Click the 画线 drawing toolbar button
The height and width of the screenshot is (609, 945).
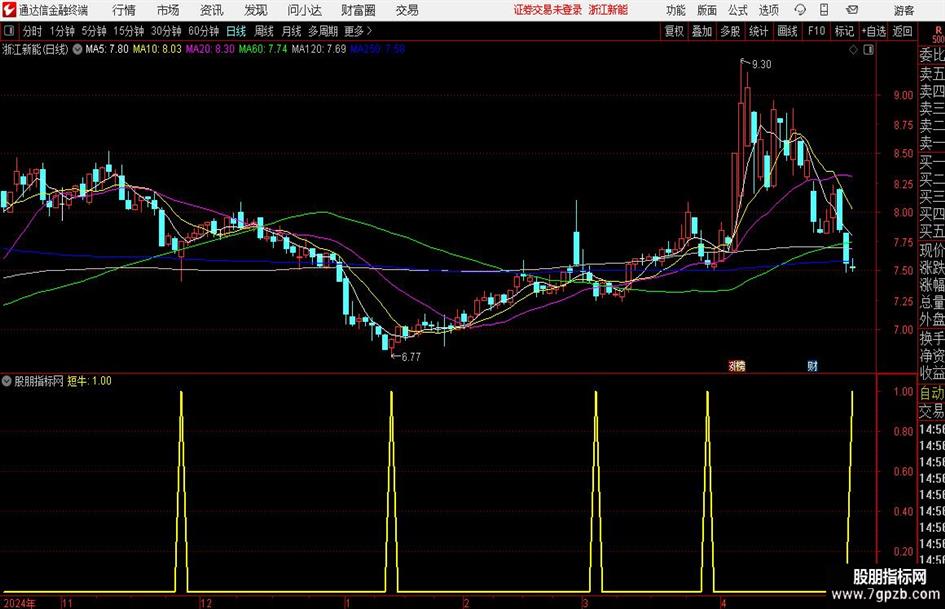[x=787, y=31]
